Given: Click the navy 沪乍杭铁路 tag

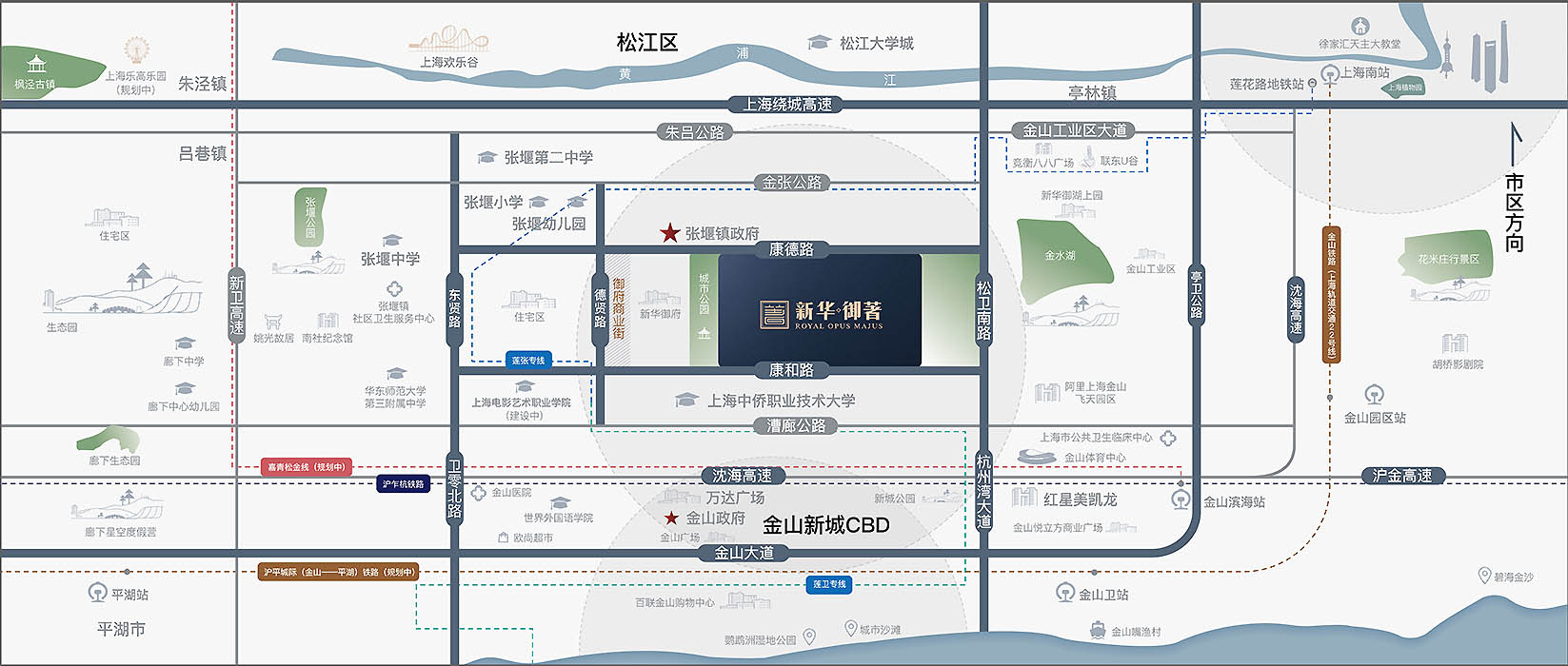Looking at the screenshot, I should coord(404,484).
